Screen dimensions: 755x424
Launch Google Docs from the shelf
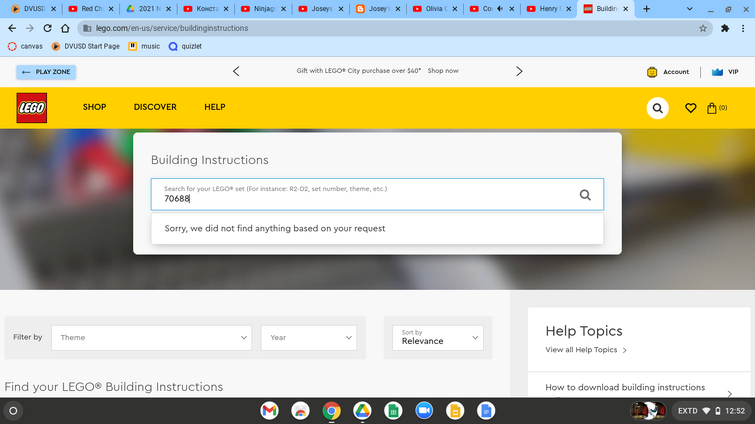pyautogui.click(x=486, y=411)
